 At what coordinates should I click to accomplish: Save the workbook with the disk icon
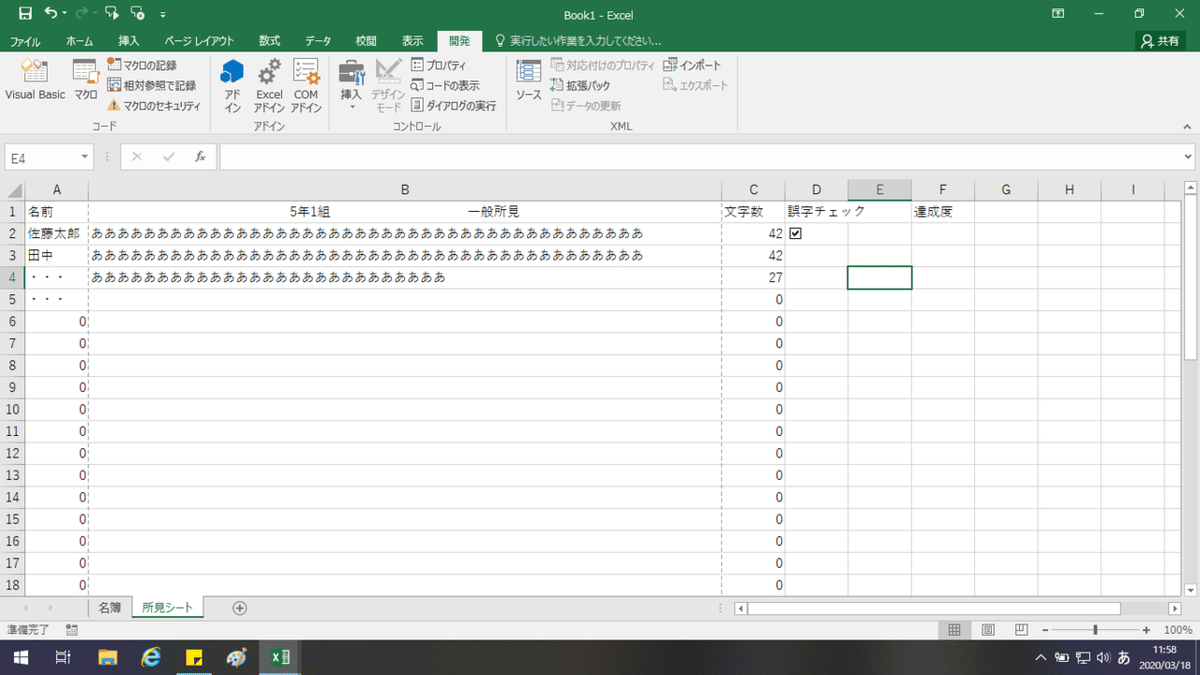coord(25,14)
